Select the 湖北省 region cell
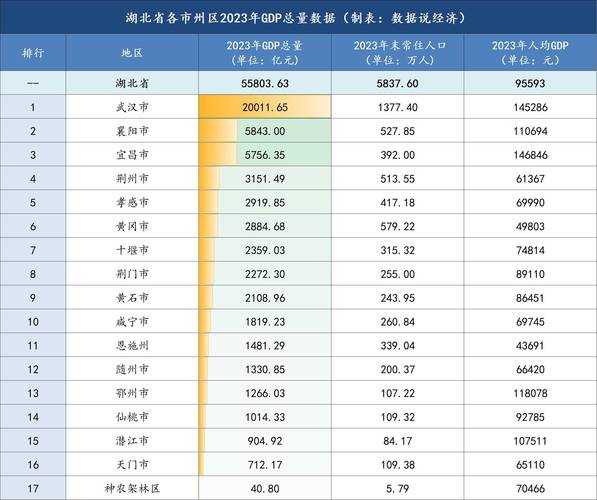 [132, 83]
